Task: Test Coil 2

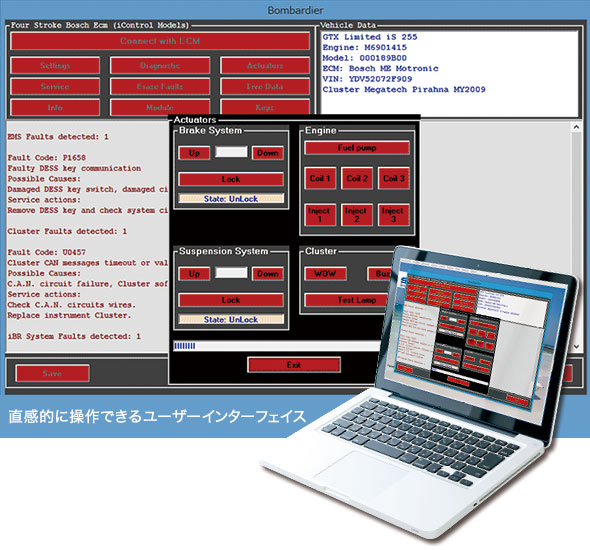Action: click(357, 178)
